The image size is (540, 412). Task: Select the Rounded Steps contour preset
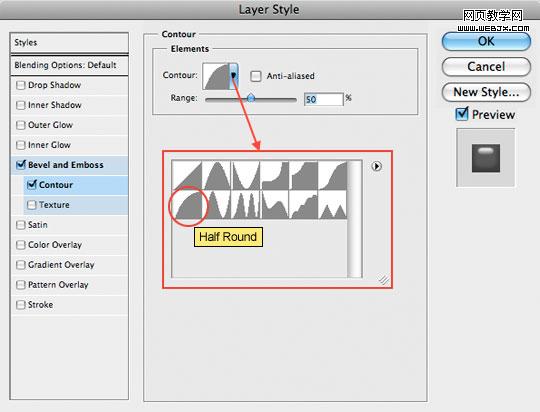pyautogui.click(x=303, y=205)
